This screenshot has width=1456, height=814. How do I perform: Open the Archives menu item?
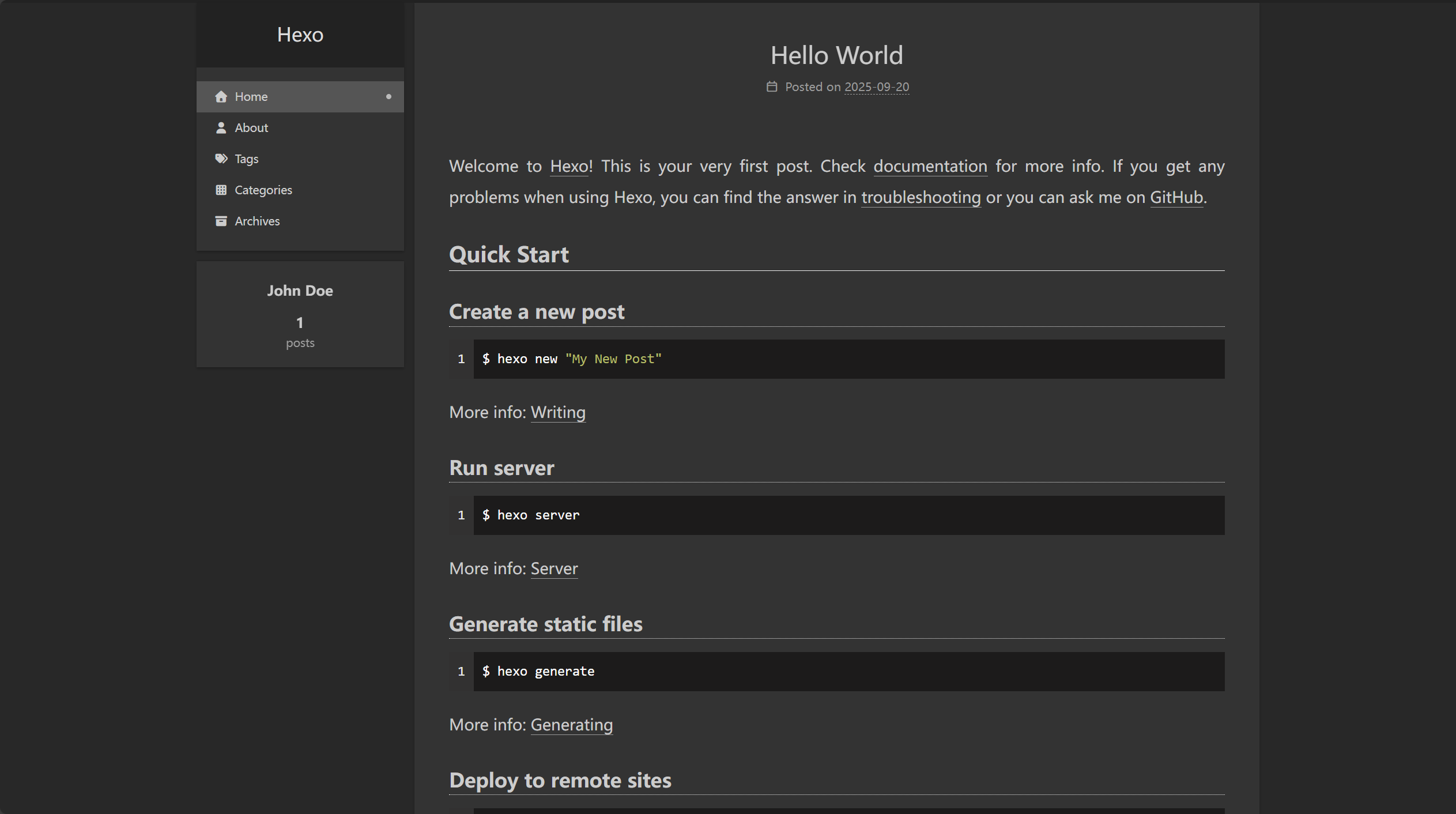pos(257,221)
